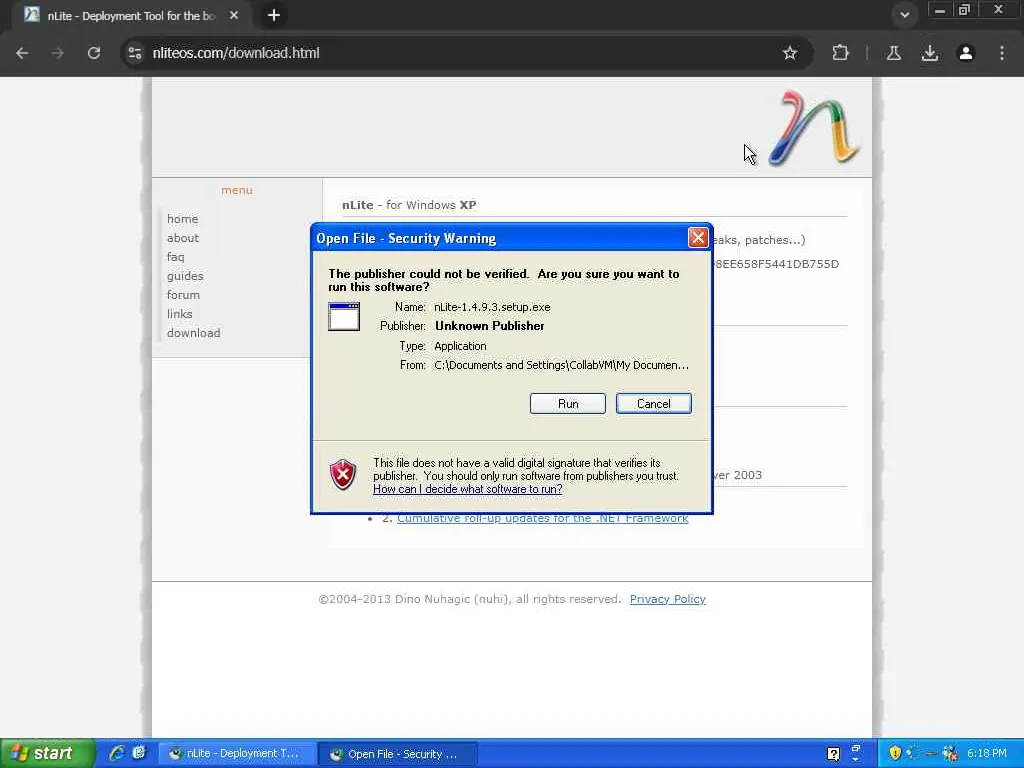
Task: Open the browser Downloads icon
Action: coord(930,53)
